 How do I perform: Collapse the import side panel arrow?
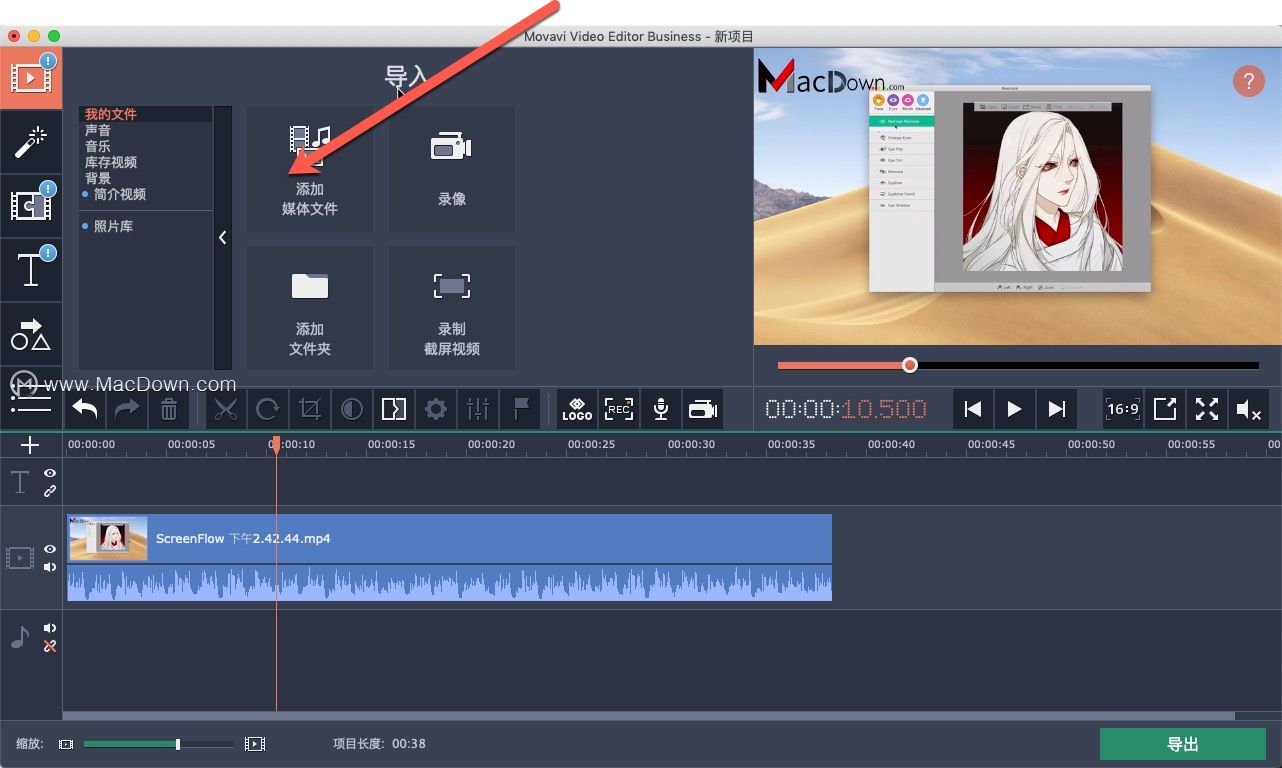coord(223,238)
